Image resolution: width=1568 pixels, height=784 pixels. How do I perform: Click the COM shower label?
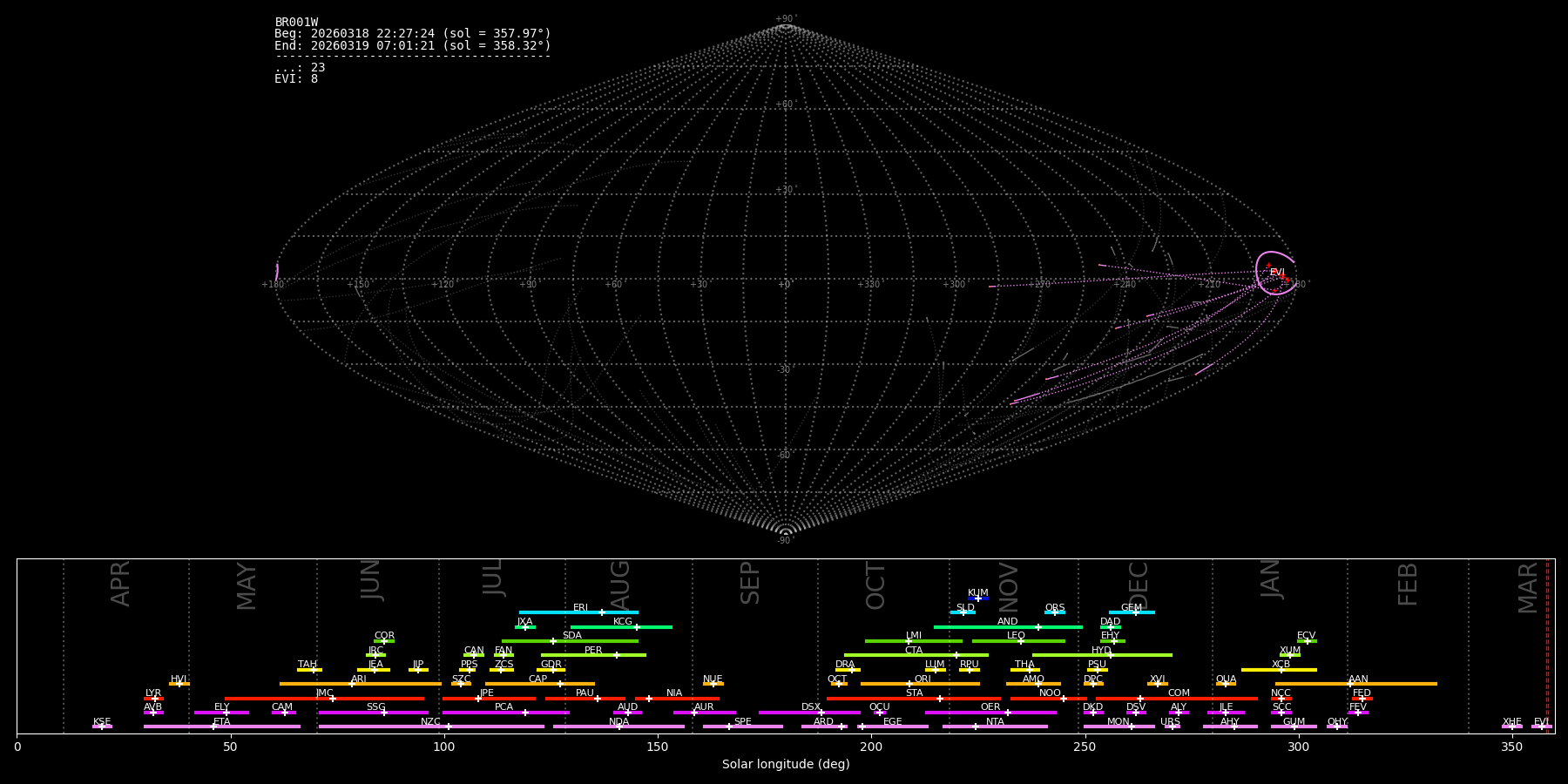[1179, 693]
